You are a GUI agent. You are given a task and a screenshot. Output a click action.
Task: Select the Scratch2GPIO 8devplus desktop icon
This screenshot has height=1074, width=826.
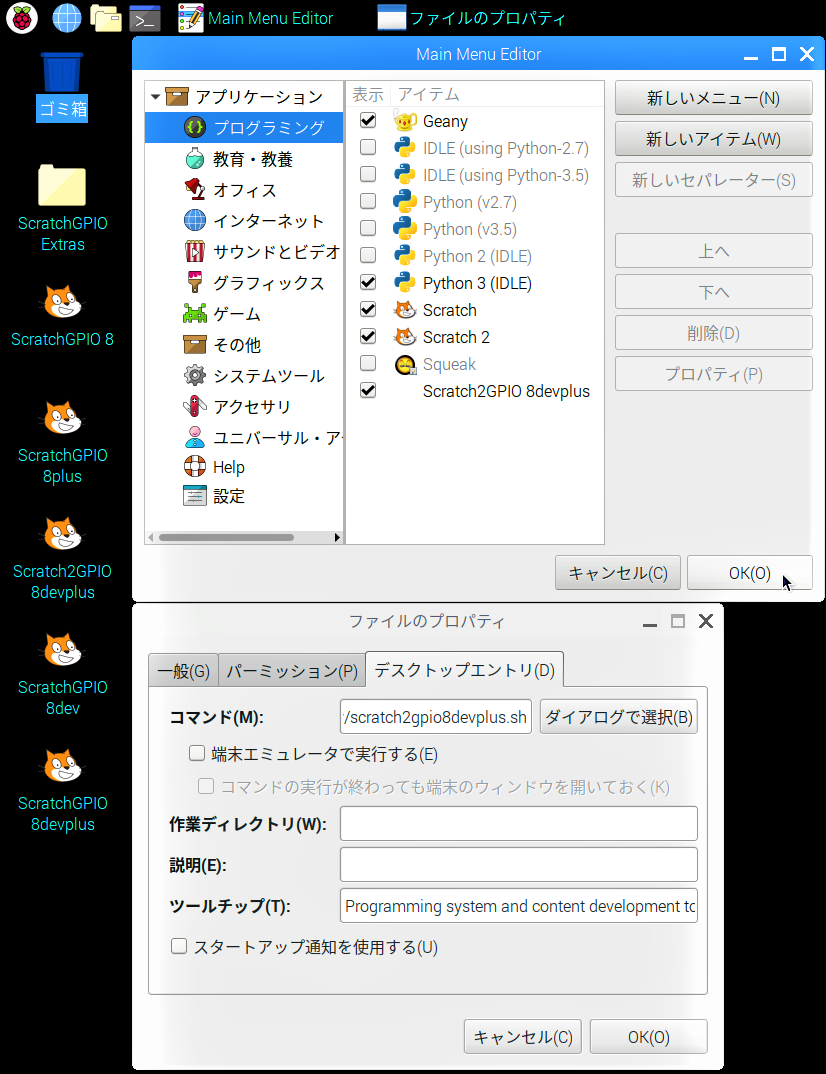[62, 558]
